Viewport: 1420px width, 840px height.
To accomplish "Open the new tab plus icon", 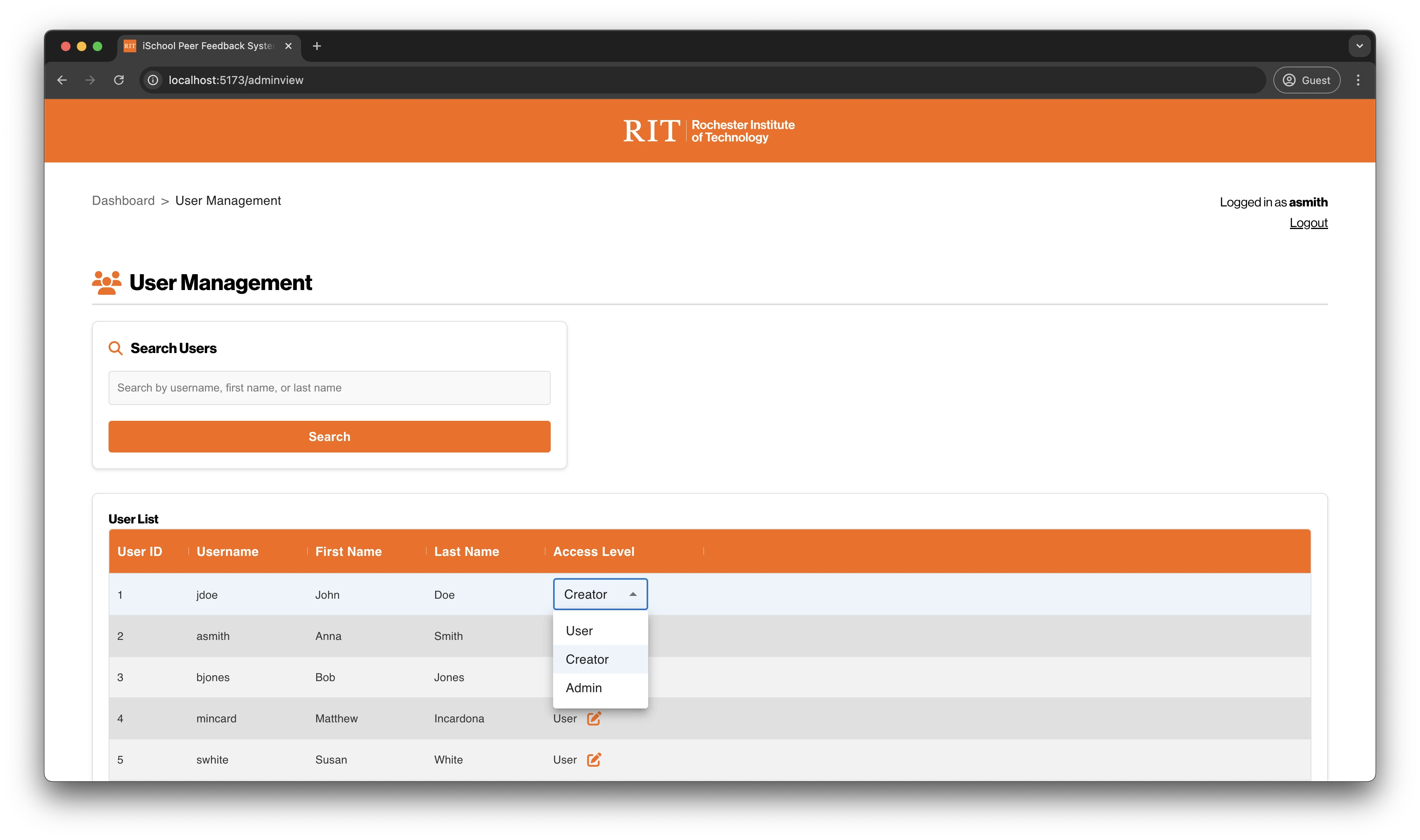I will click(317, 46).
